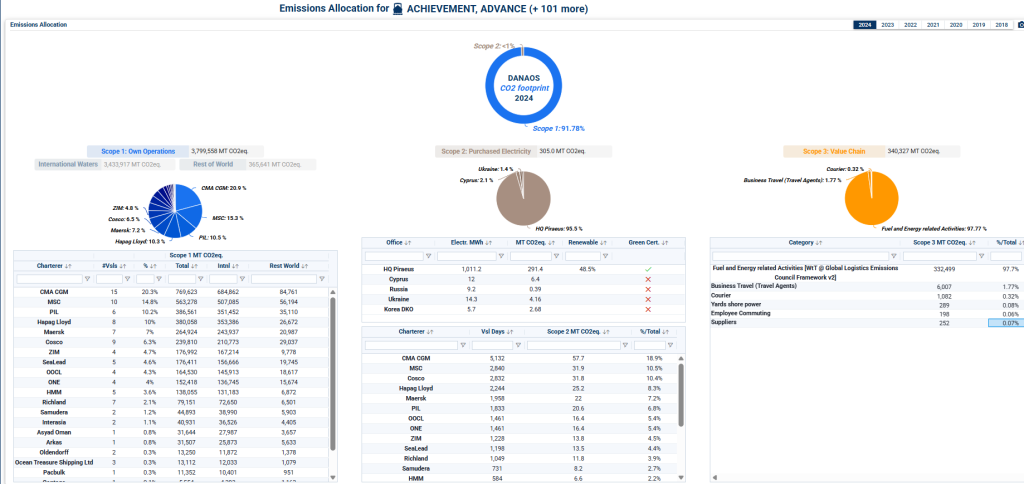Open the Vsl Days column filter funnel
The image size is (1024, 484).
(x=518, y=345)
